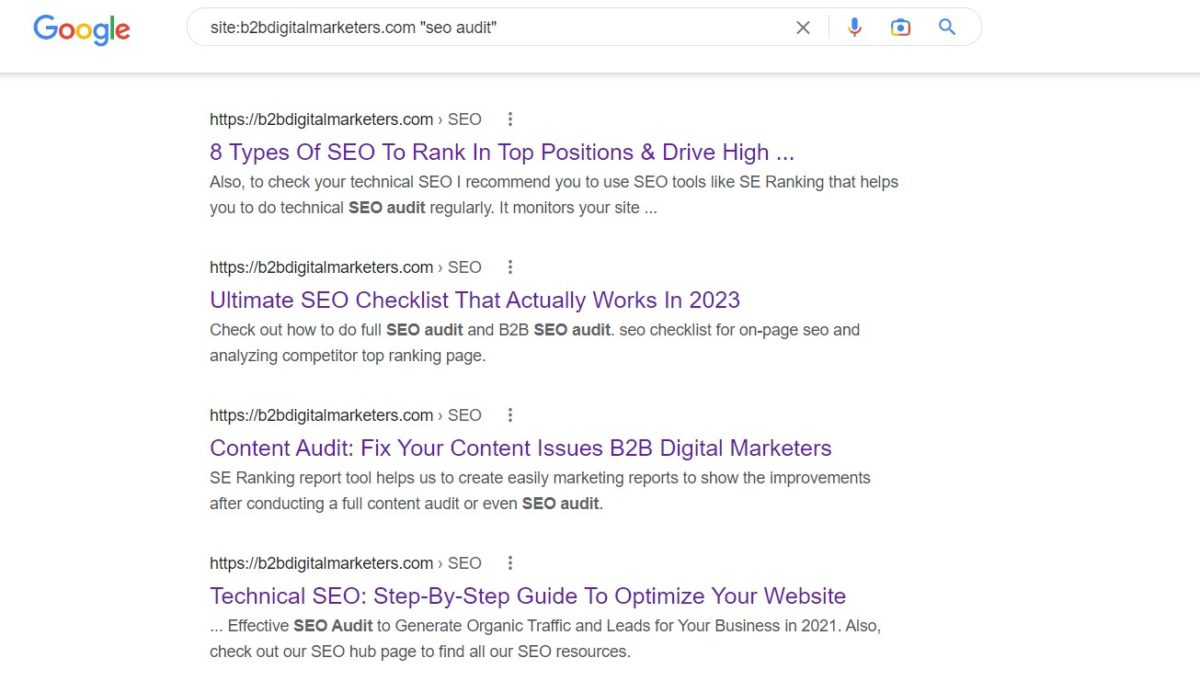Clear the search query with the X icon
This screenshot has width=1200, height=692.
click(x=803, y=27)
